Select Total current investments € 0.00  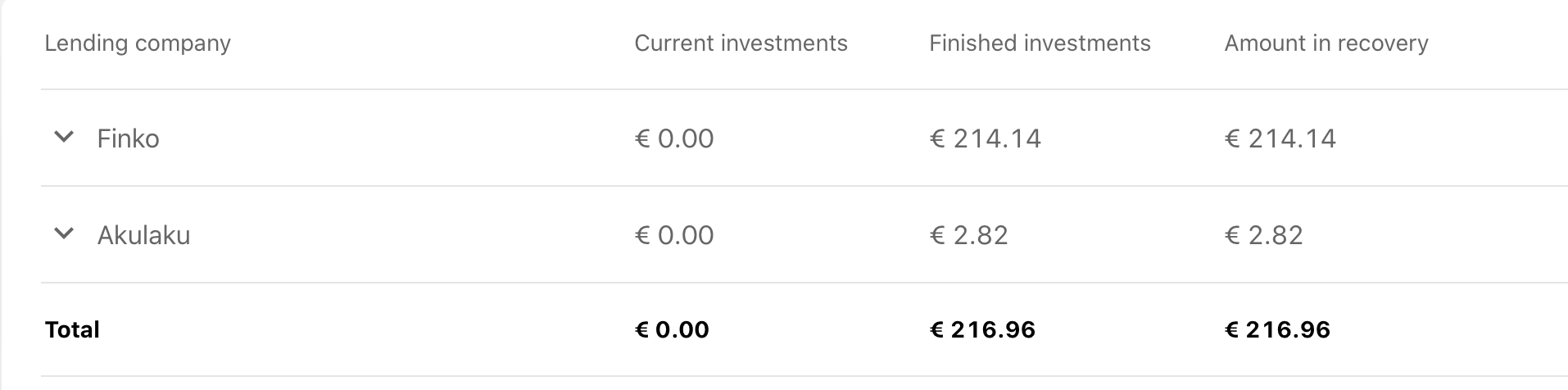click(672, 329)
